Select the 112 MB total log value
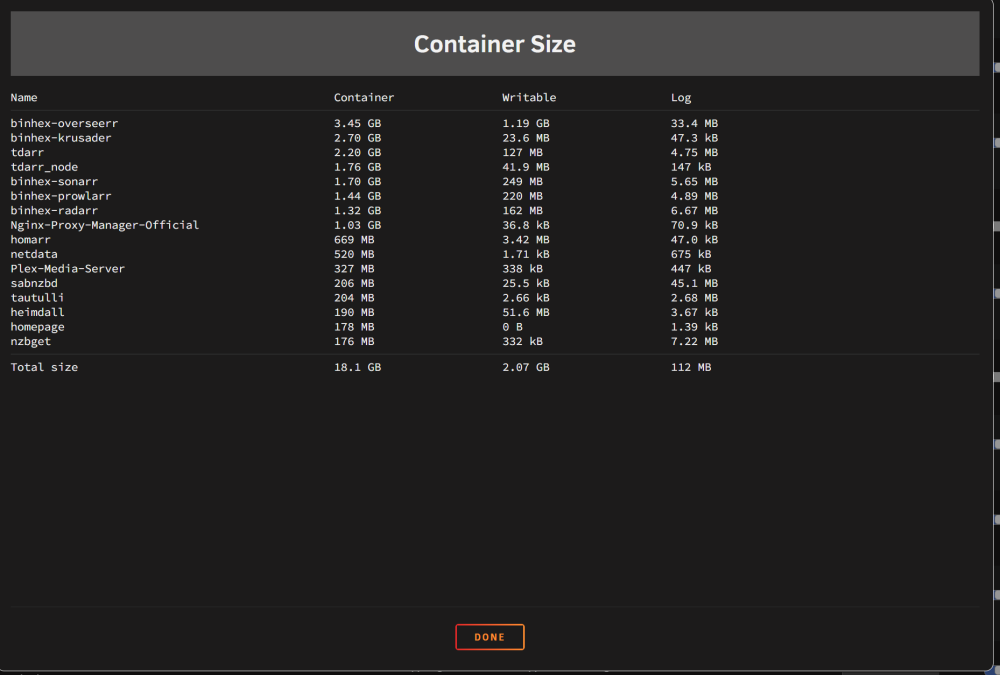 point(691,367)
